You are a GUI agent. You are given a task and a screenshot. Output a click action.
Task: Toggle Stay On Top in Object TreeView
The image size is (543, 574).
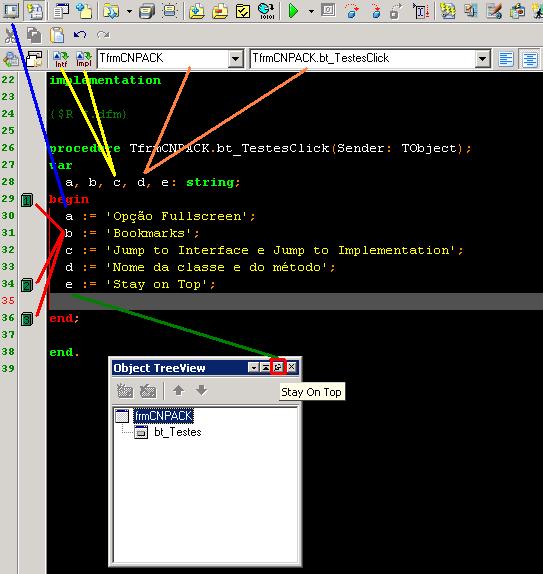point(278,367)
